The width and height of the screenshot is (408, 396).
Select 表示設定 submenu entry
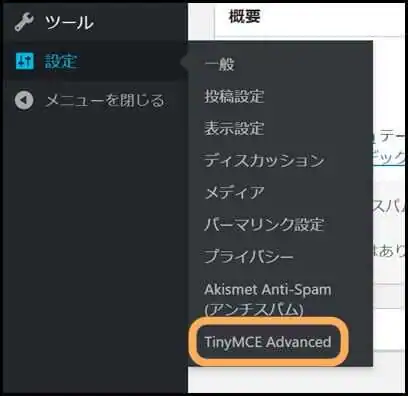tap(234, 128)
